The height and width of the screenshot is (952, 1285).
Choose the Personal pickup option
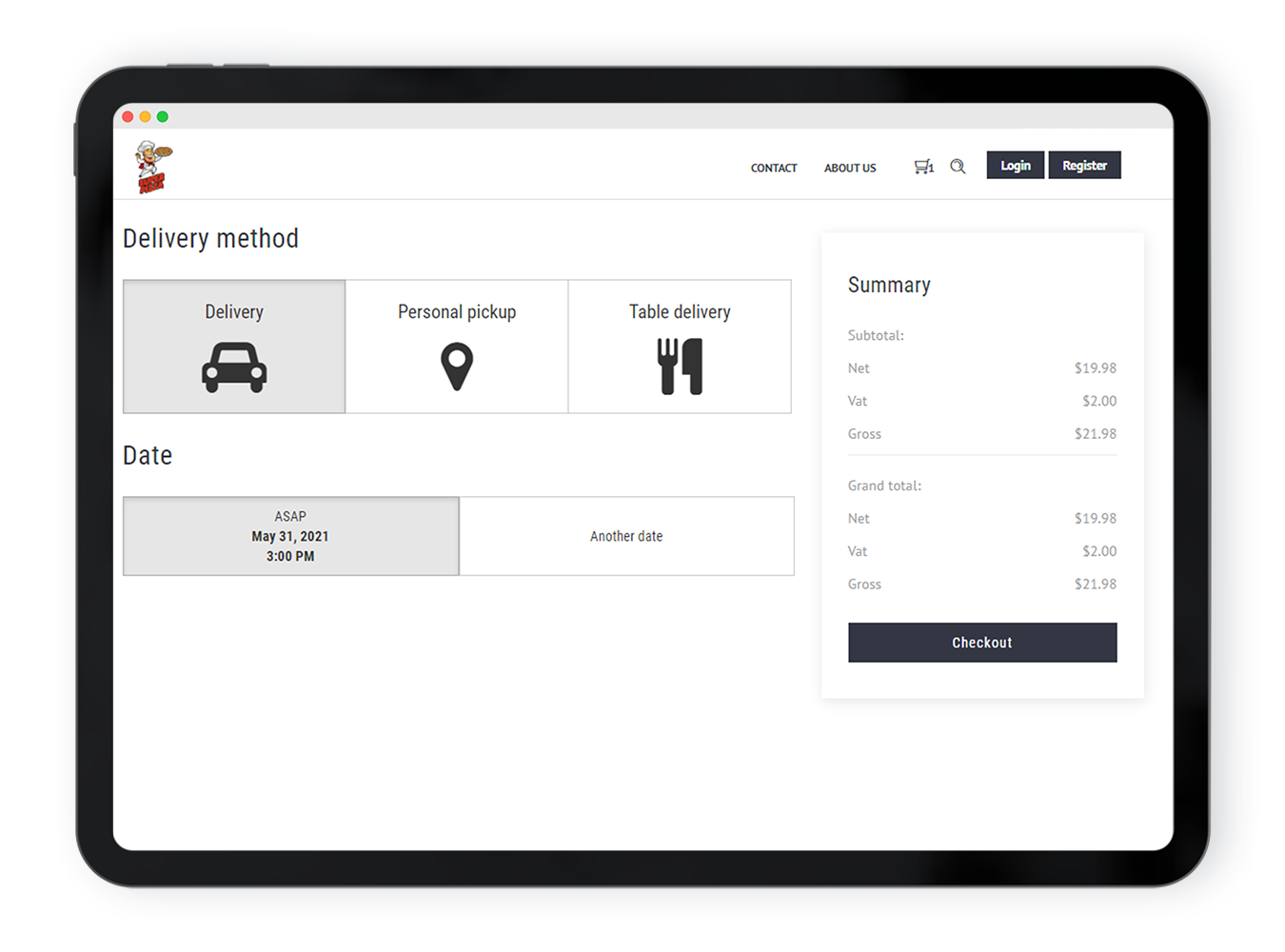(x=457, y=312)
